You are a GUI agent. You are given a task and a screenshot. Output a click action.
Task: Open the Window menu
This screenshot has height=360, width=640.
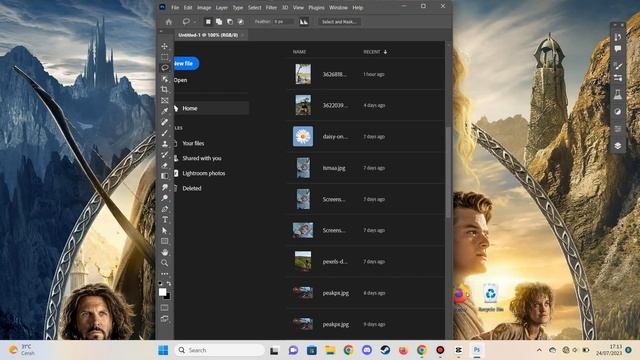click(338, 7)
